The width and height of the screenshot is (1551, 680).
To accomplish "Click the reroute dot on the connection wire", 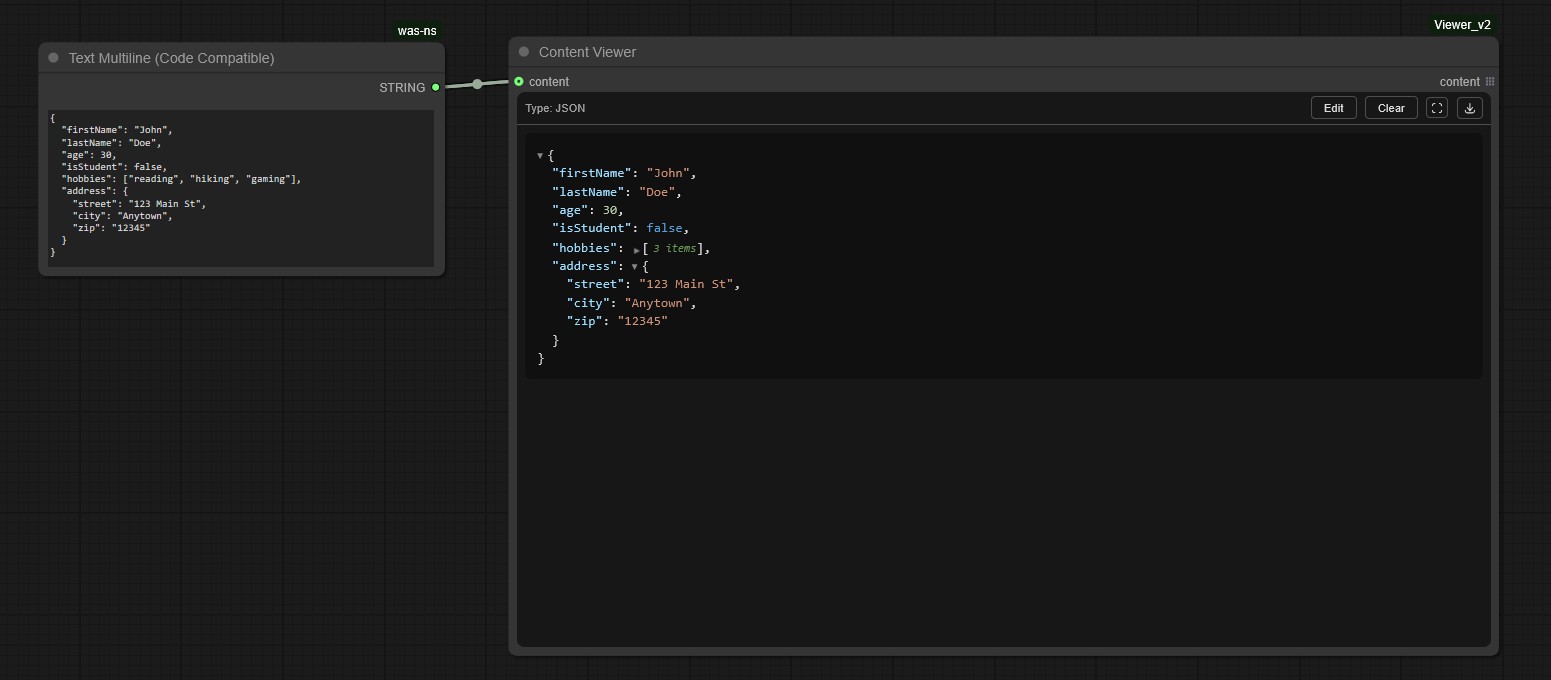I will click(x=477, y=84).
